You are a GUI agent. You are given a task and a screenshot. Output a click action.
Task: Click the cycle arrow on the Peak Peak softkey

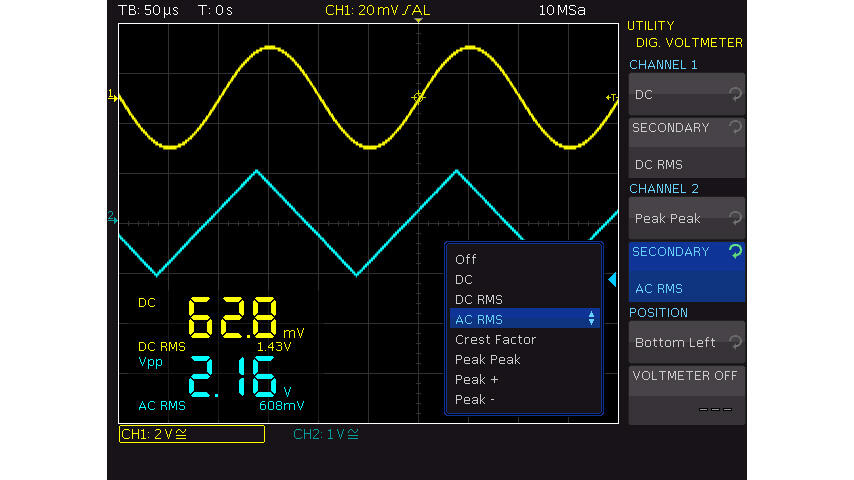(733, 218)
